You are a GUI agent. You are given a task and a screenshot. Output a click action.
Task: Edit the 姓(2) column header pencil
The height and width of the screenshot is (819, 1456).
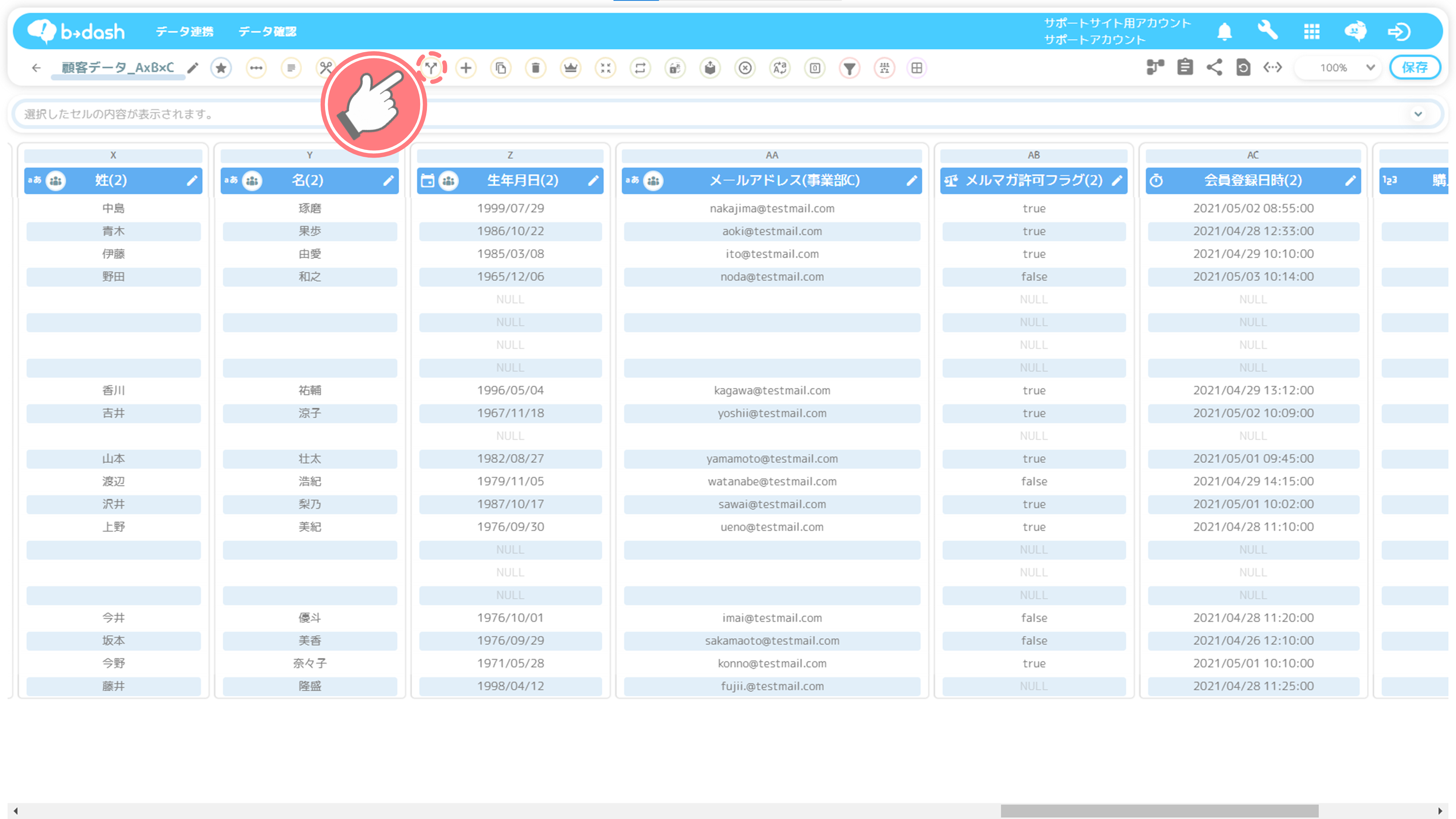pyautogui.click(x=192, y=180)
